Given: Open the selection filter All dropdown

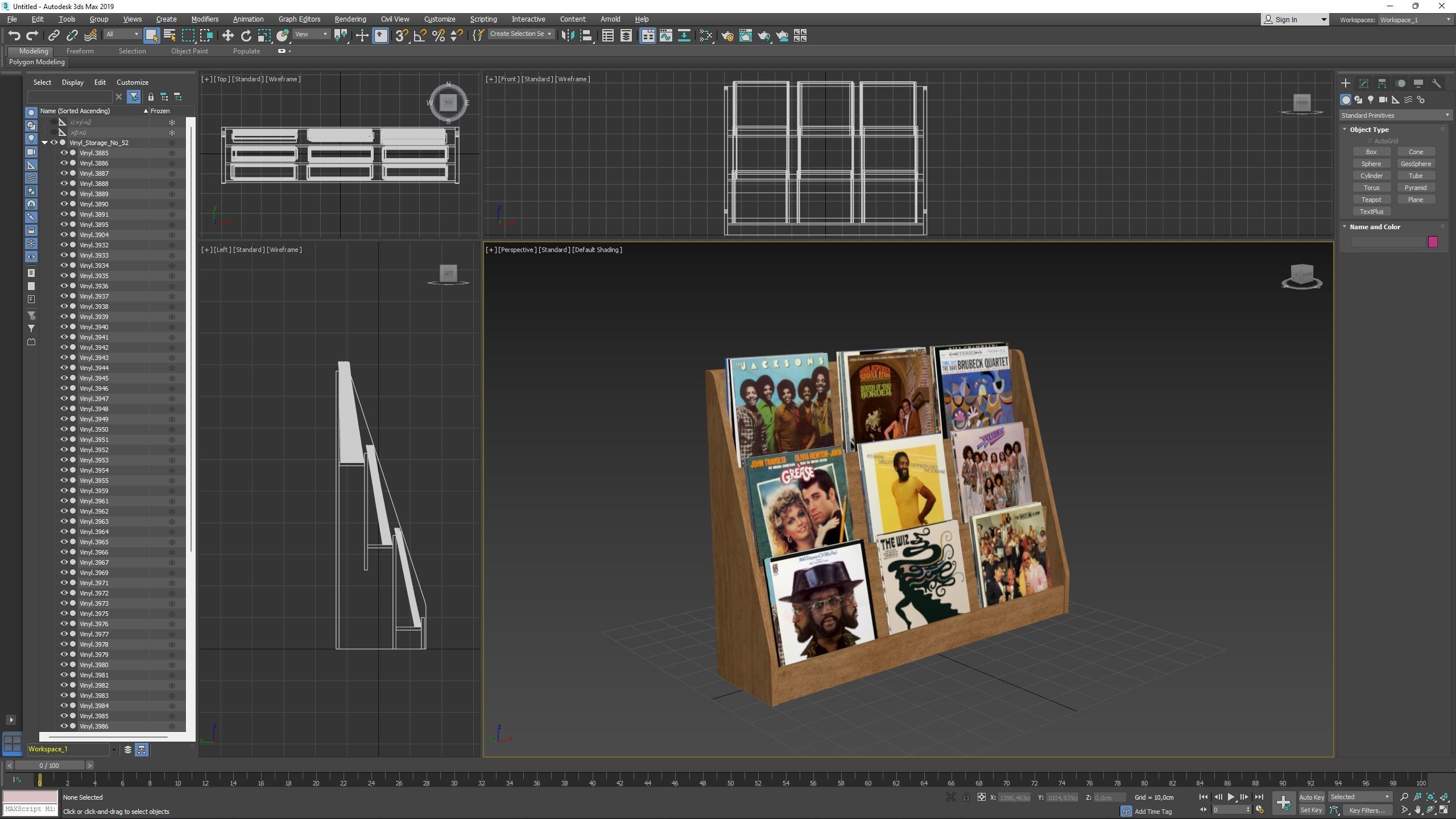Looking at the screenshot, I should pos(122,34).
